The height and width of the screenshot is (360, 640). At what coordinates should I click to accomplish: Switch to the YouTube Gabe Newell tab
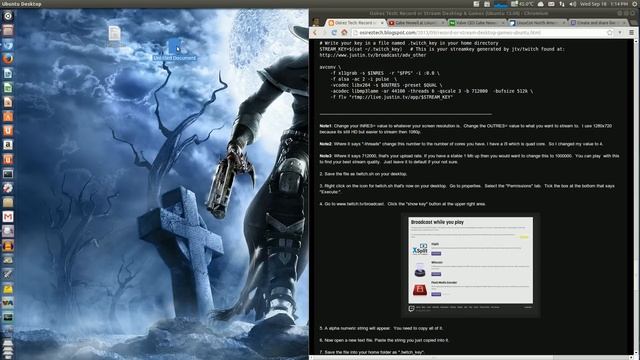coord(415,23)
